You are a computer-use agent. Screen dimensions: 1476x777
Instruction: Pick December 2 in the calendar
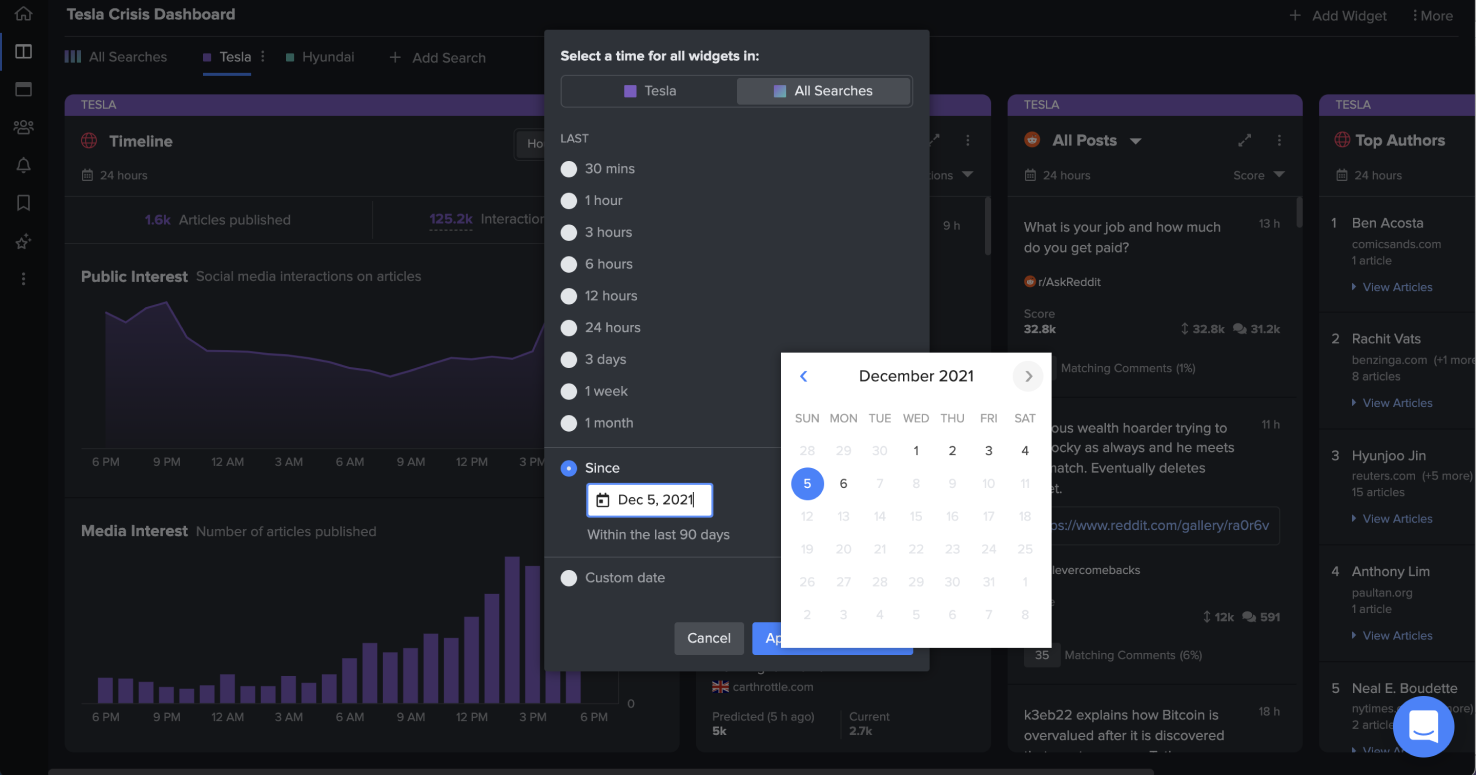[952, 451]
